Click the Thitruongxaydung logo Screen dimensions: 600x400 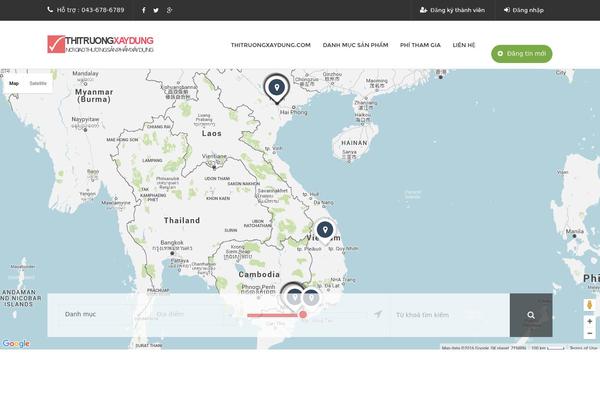(100, 44)
